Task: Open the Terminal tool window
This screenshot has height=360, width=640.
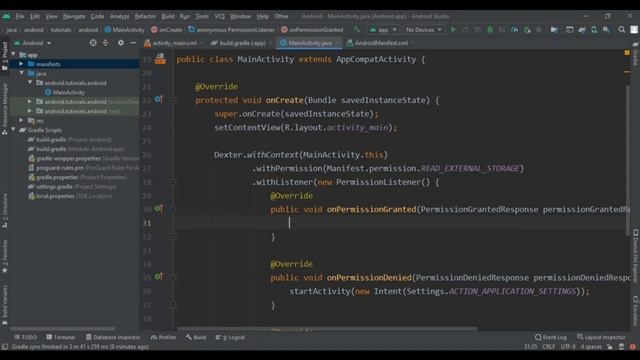Action: click(61, 337)
